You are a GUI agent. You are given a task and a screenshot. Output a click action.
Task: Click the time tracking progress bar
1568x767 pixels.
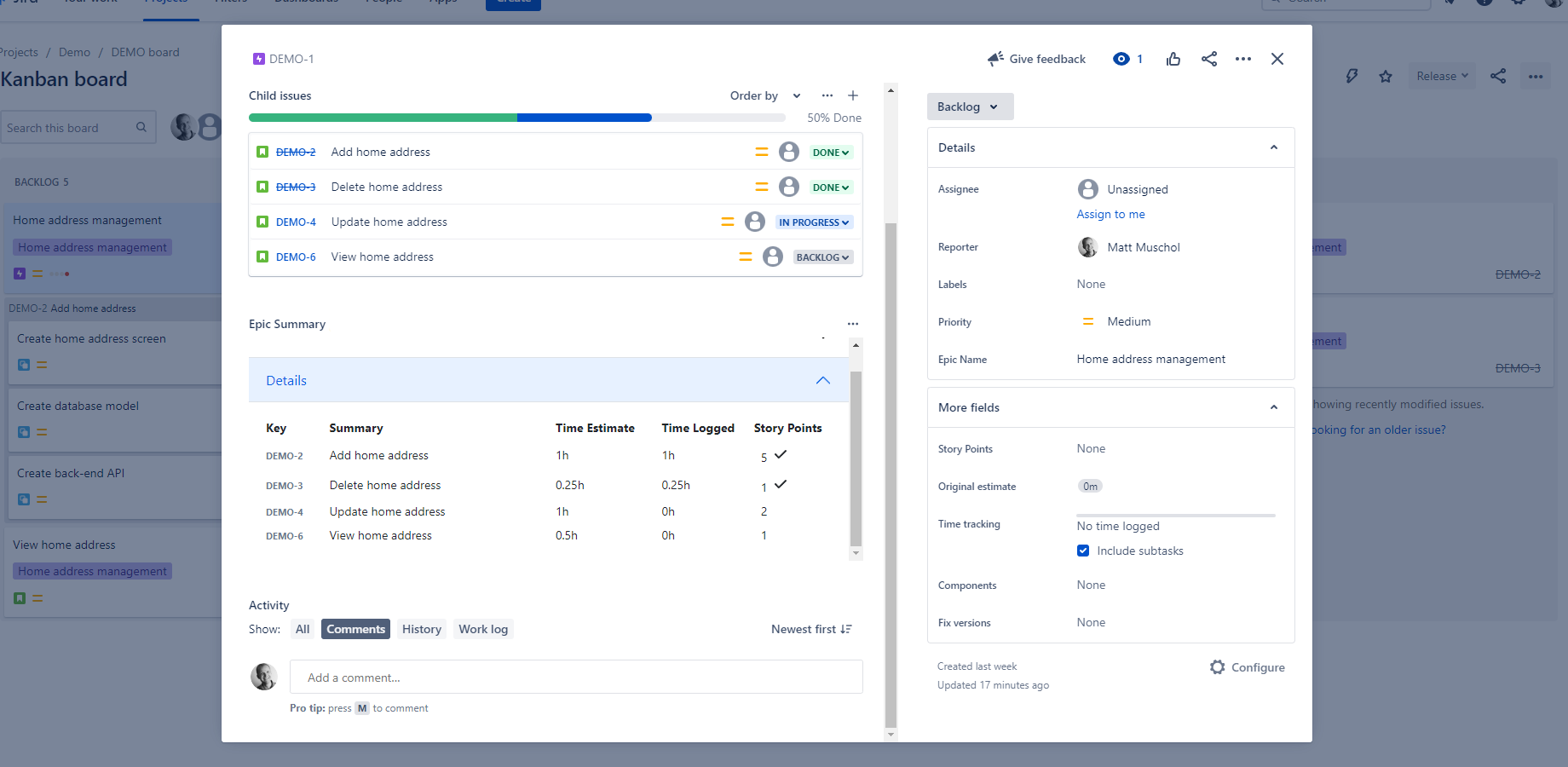pos(1176,516)
